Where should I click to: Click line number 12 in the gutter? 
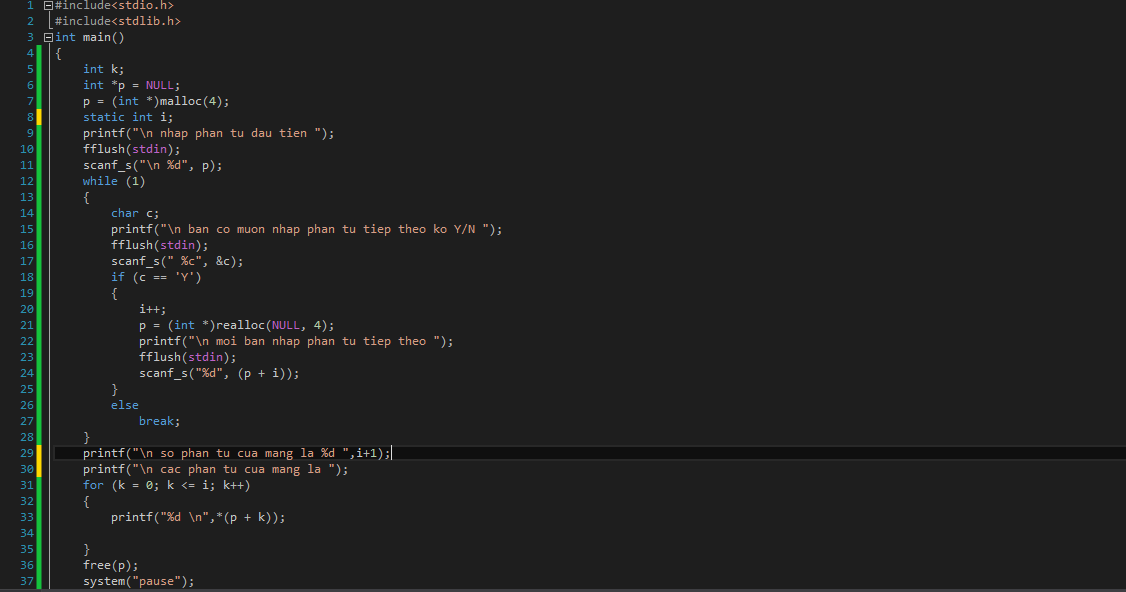tap(26, 181)
